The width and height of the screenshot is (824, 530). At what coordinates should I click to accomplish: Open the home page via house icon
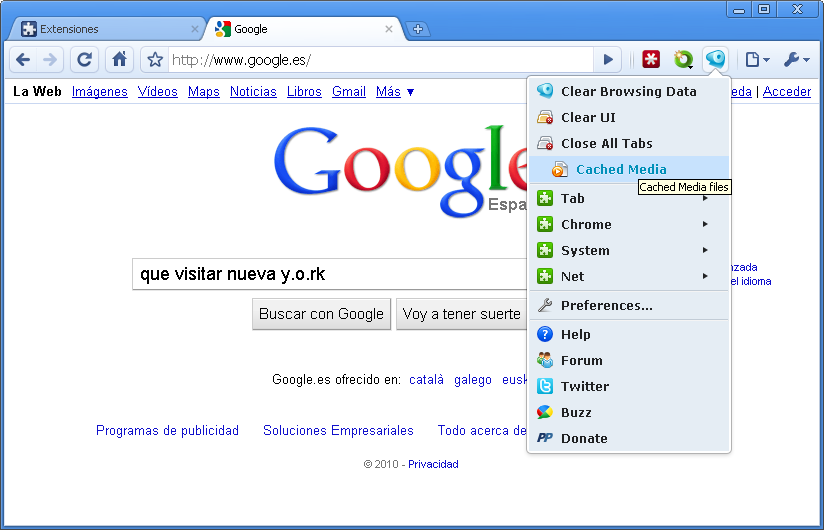(x=119, y=60)
